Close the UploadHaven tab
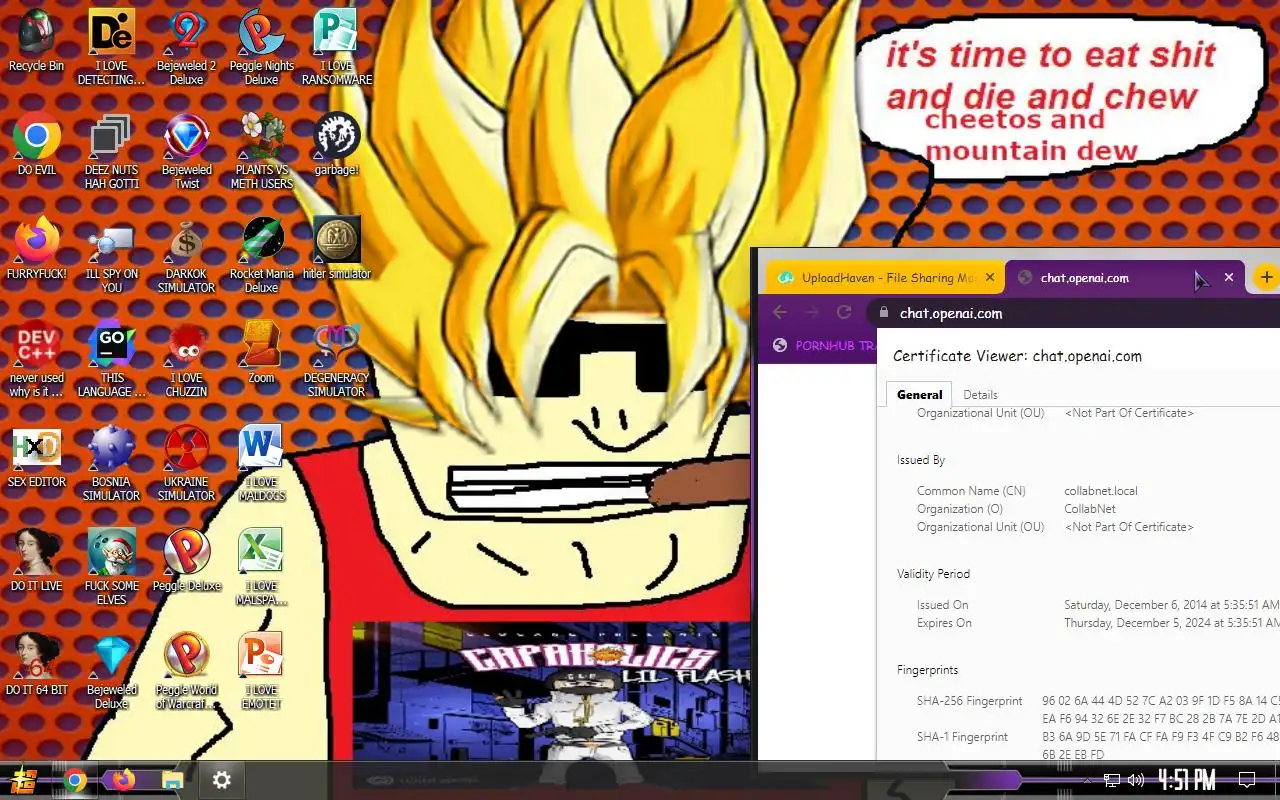The height and width of the screenshot is (800, 1280). tap(991, 278)
